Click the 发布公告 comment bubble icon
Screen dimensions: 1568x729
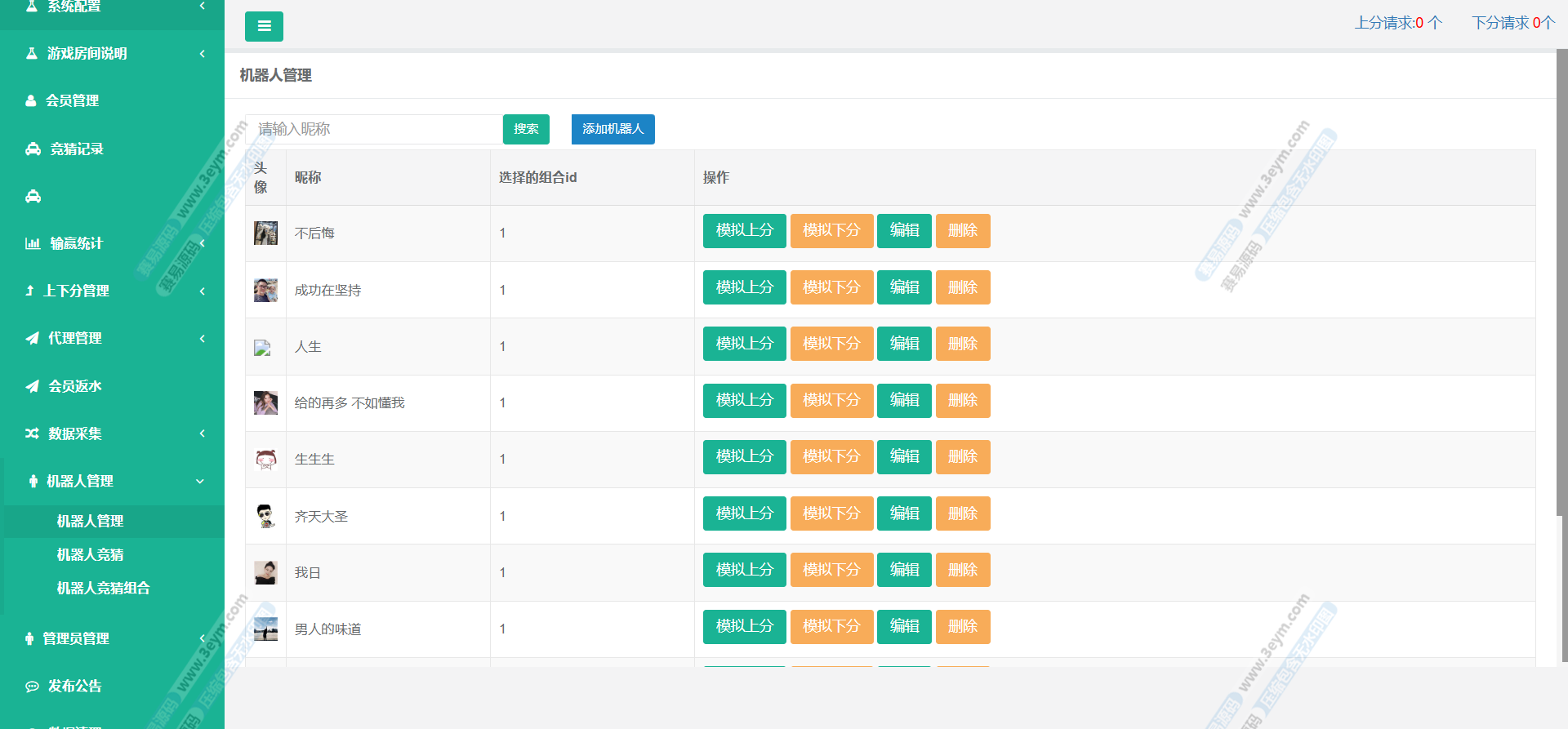point(32,686)
